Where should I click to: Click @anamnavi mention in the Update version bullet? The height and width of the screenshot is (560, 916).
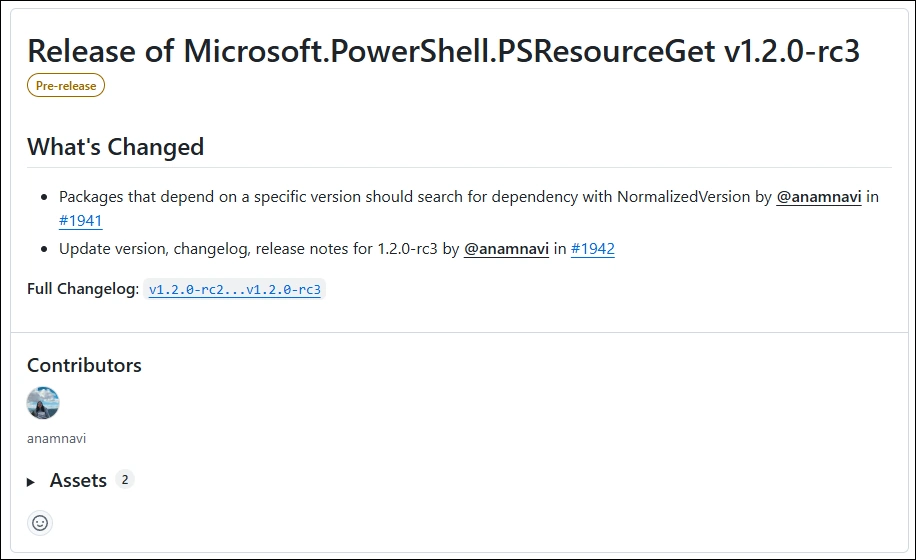point(506,248)
